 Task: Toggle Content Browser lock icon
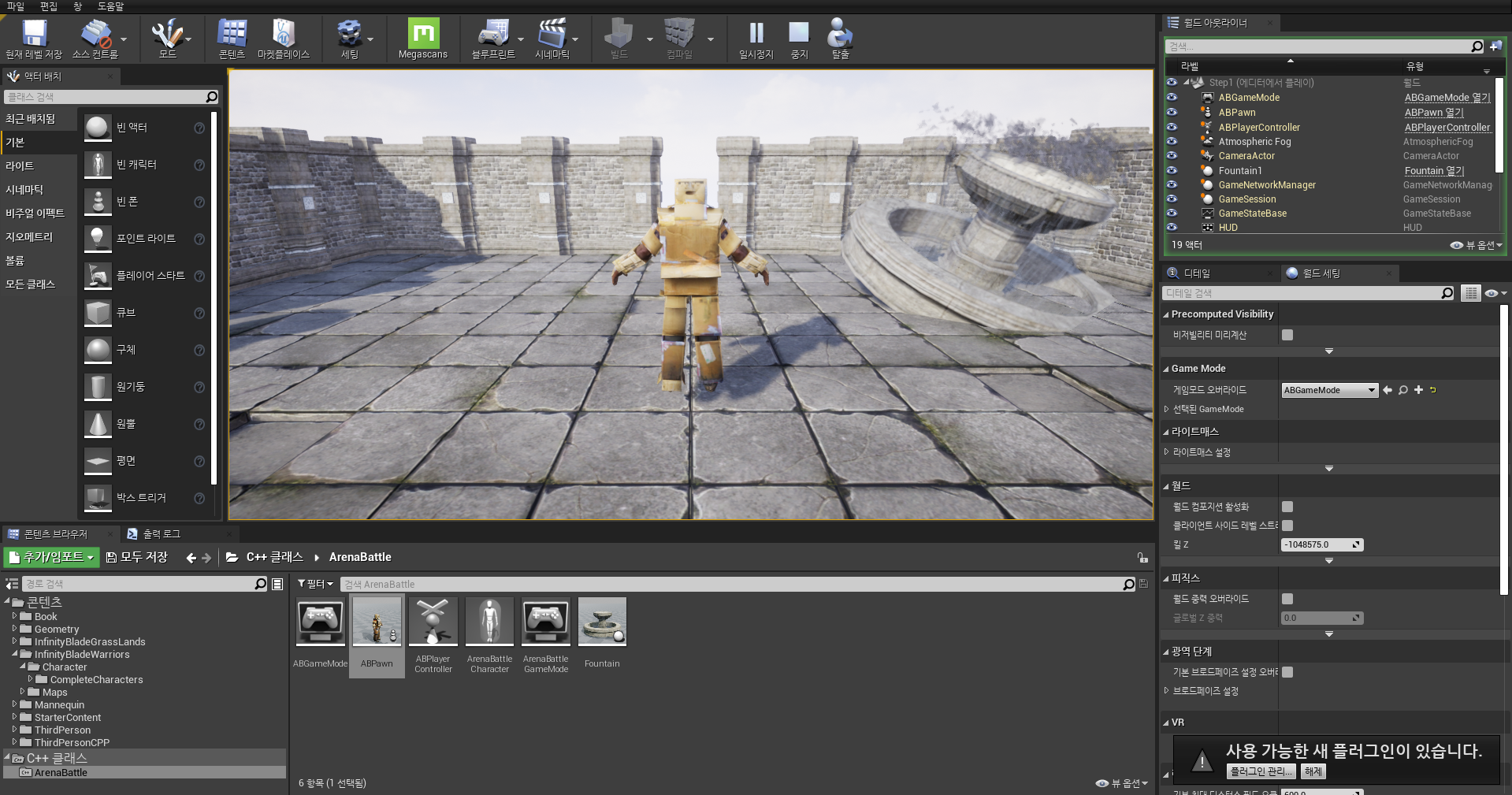[x=1142, y=557]
